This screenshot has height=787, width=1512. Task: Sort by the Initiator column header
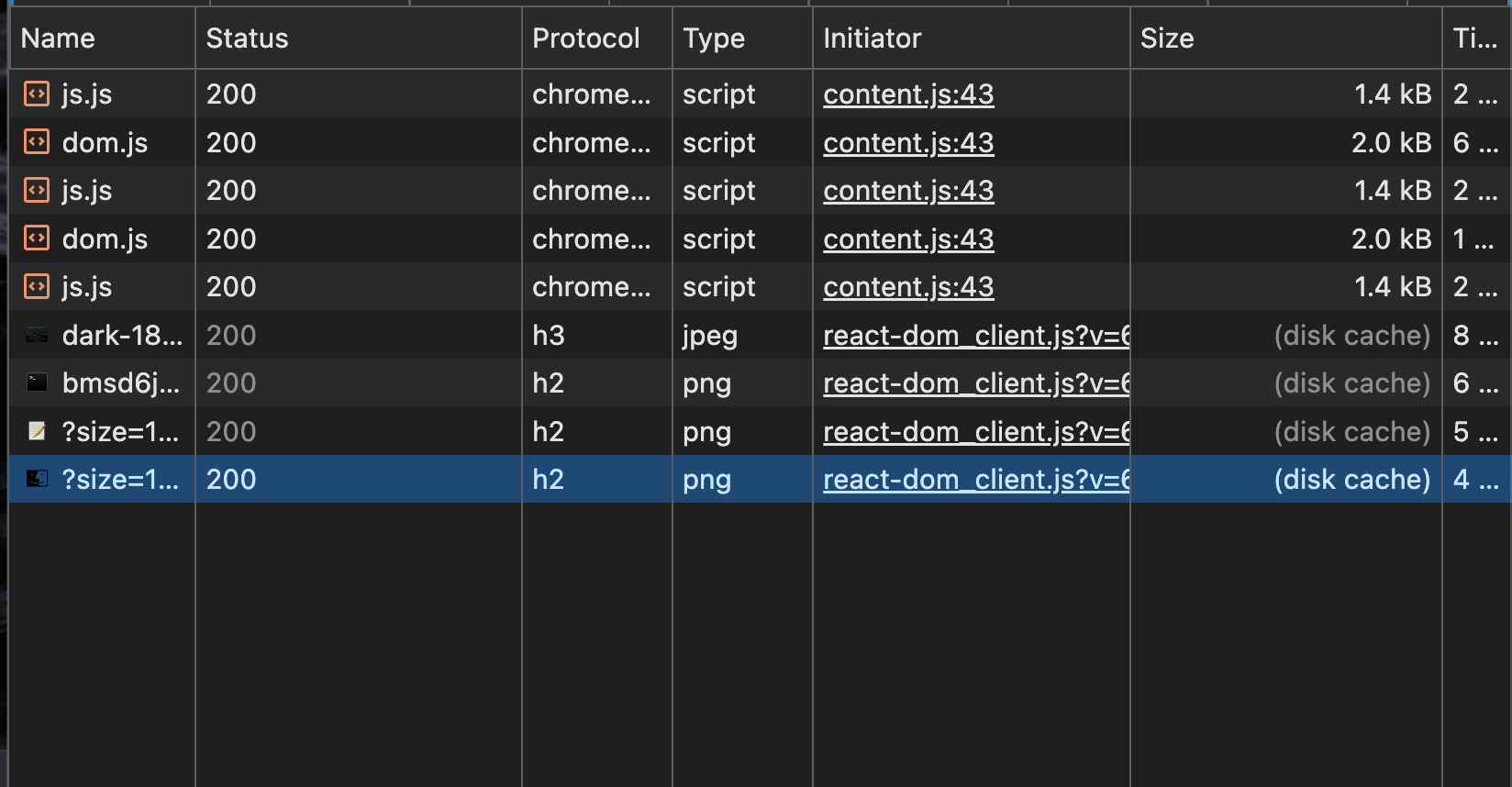coord(872,39)
